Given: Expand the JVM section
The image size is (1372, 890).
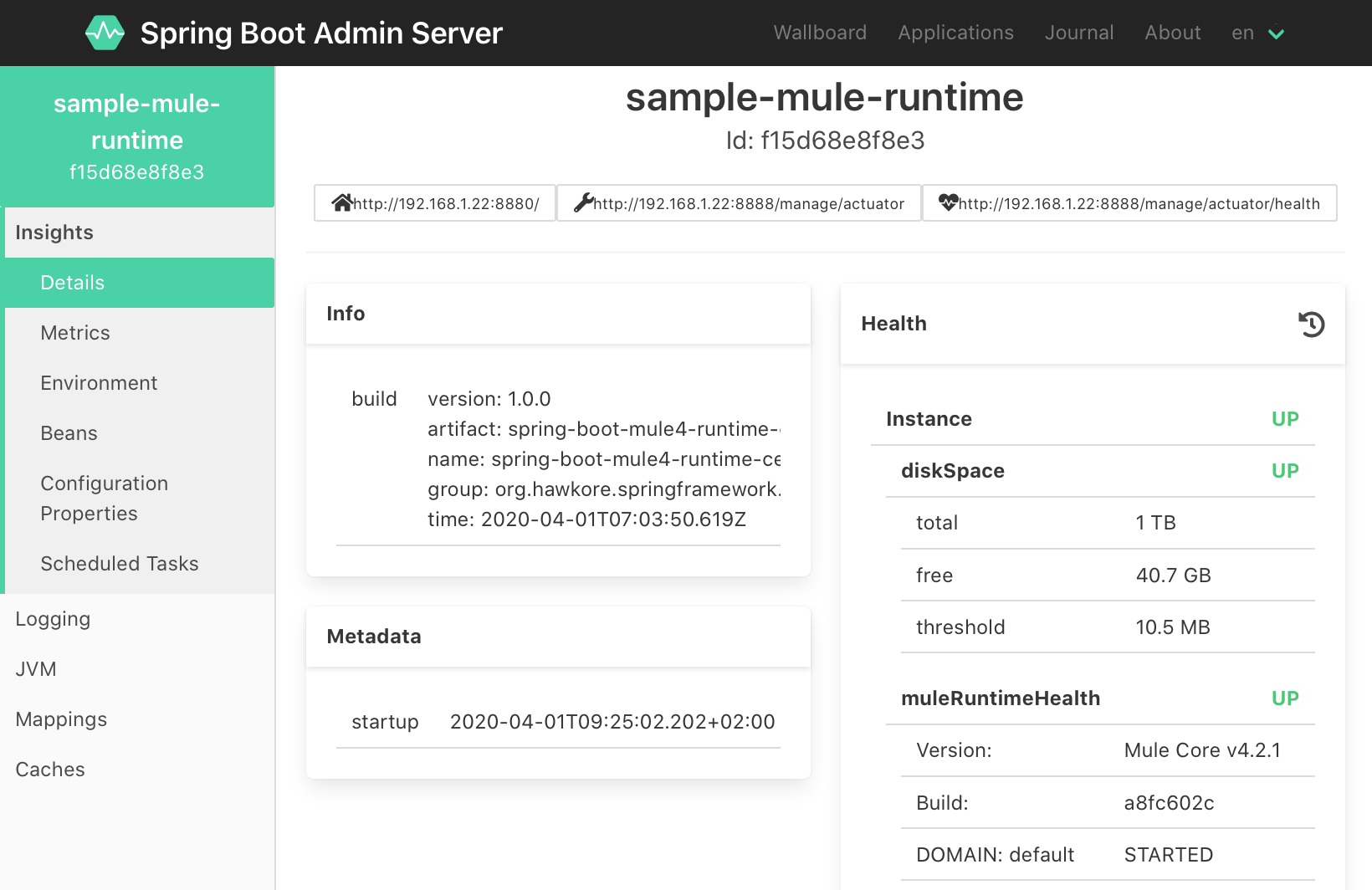Looking at the screenshot, I should (x=137, y=669).
